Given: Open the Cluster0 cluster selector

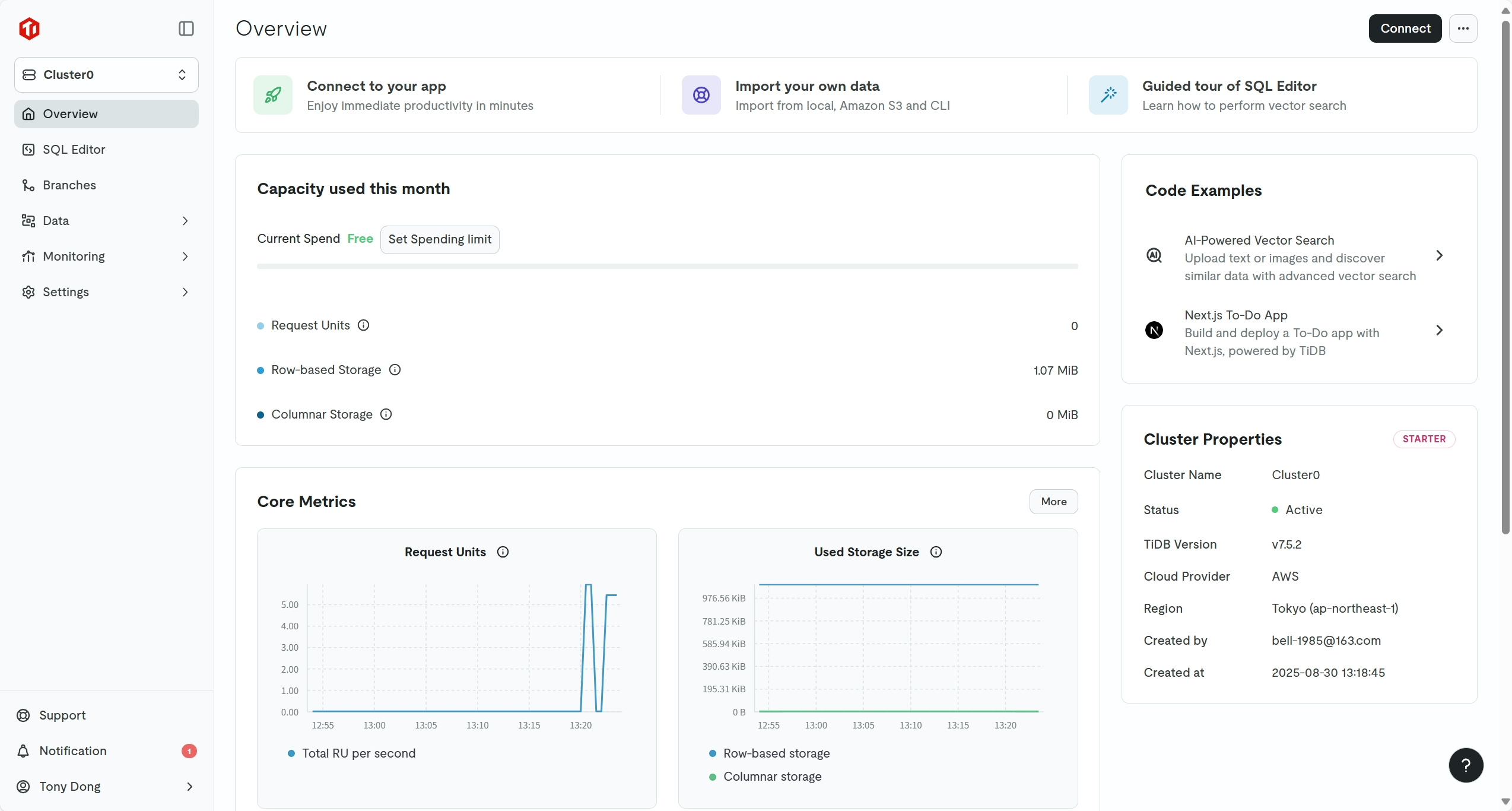Looking at the screenshot, I should 106,75.
